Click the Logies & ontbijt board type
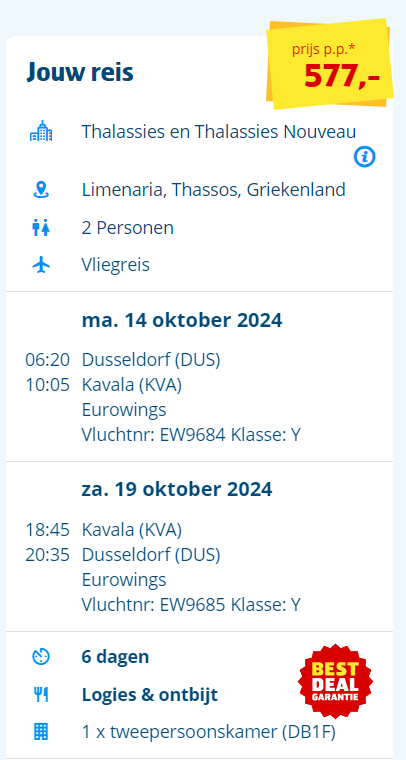The width and height of the screenshot is (406, 760). (150, 695)
